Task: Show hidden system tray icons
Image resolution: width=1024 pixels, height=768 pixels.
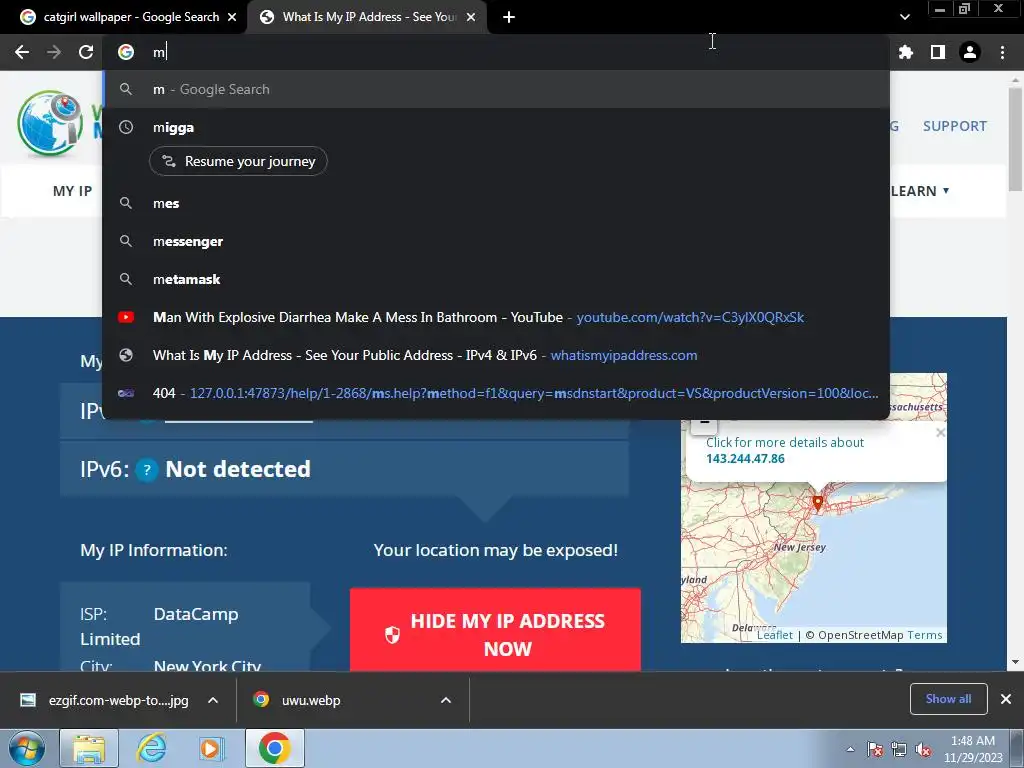Action: (850, 750)
